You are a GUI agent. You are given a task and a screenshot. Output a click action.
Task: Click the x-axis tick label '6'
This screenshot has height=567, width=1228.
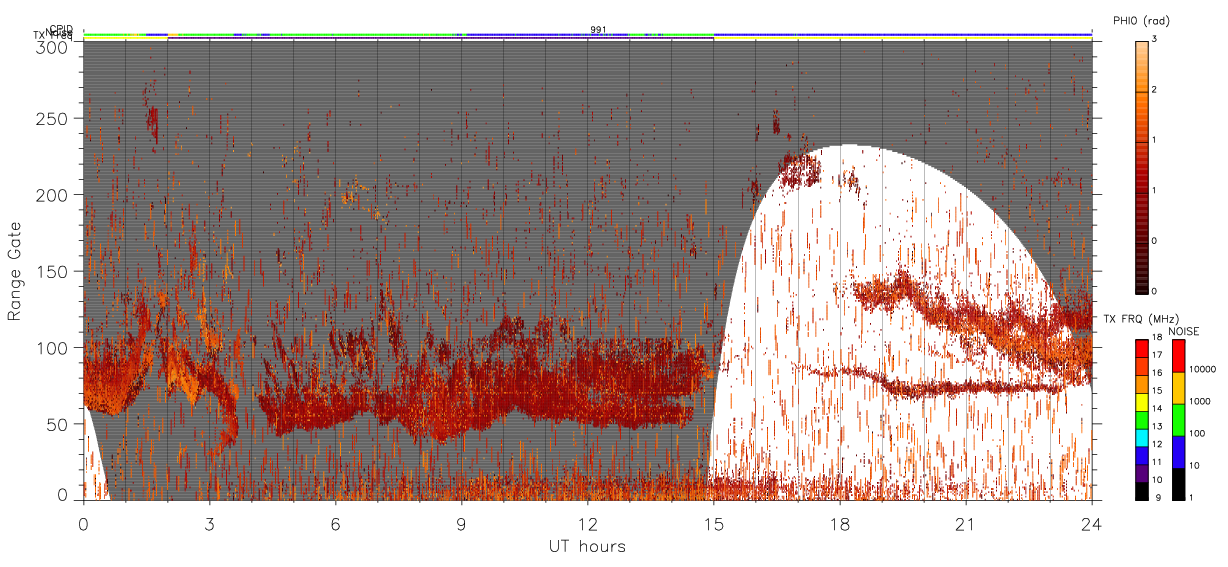click(335, 524)
